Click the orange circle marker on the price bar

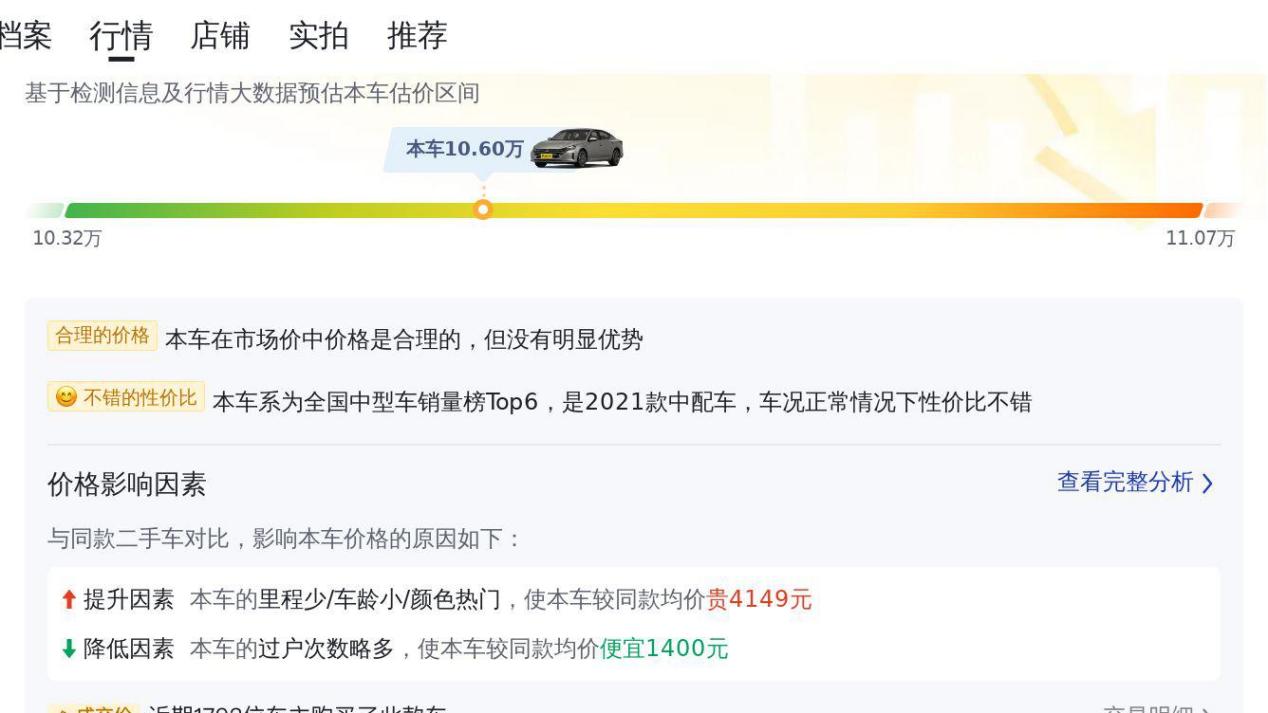click(483, 210)
